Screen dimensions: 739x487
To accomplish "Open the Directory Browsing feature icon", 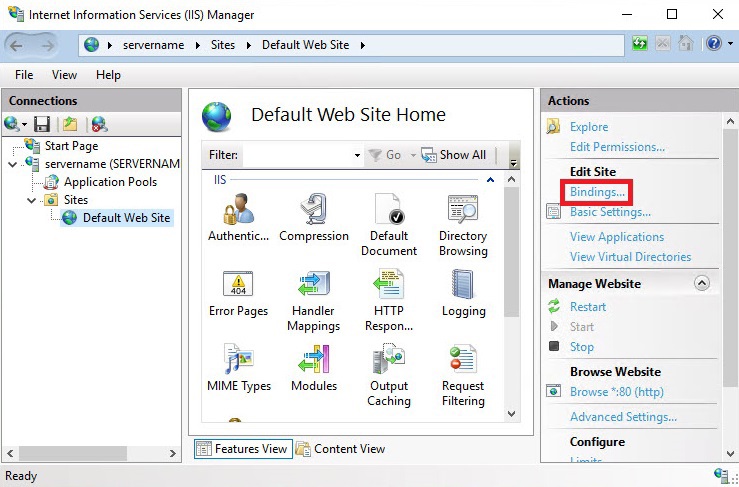I will coord(463,209).
